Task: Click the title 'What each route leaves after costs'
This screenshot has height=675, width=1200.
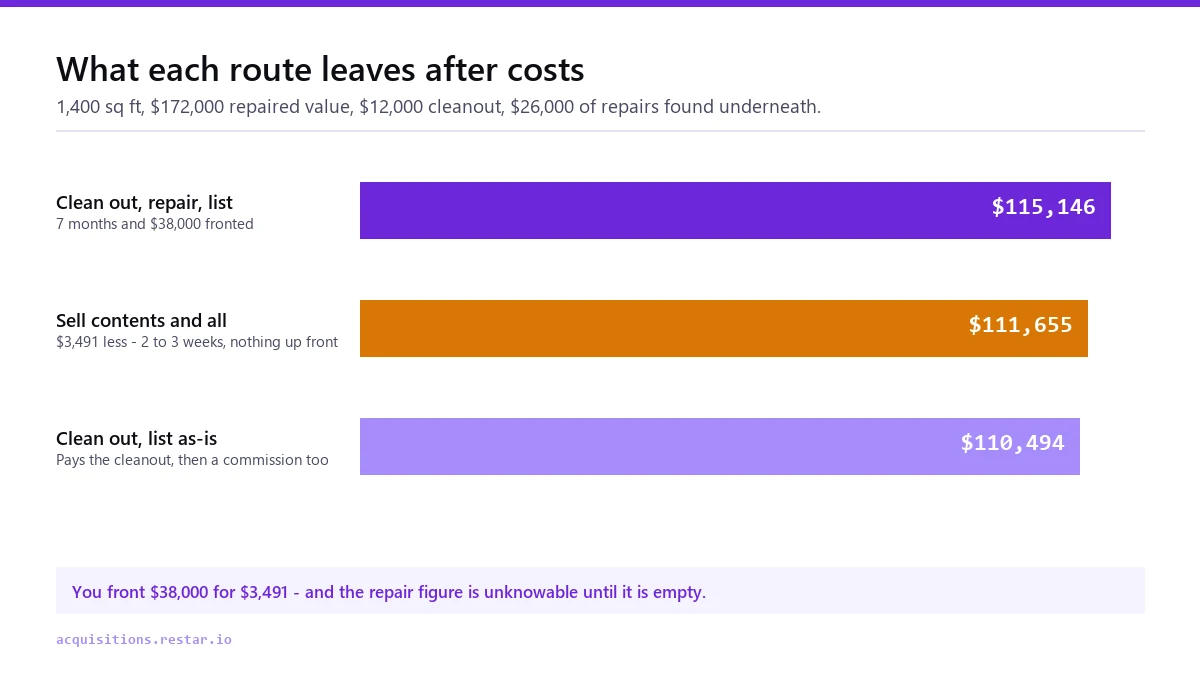Action: pyautogui.click(x=320, y=70)
